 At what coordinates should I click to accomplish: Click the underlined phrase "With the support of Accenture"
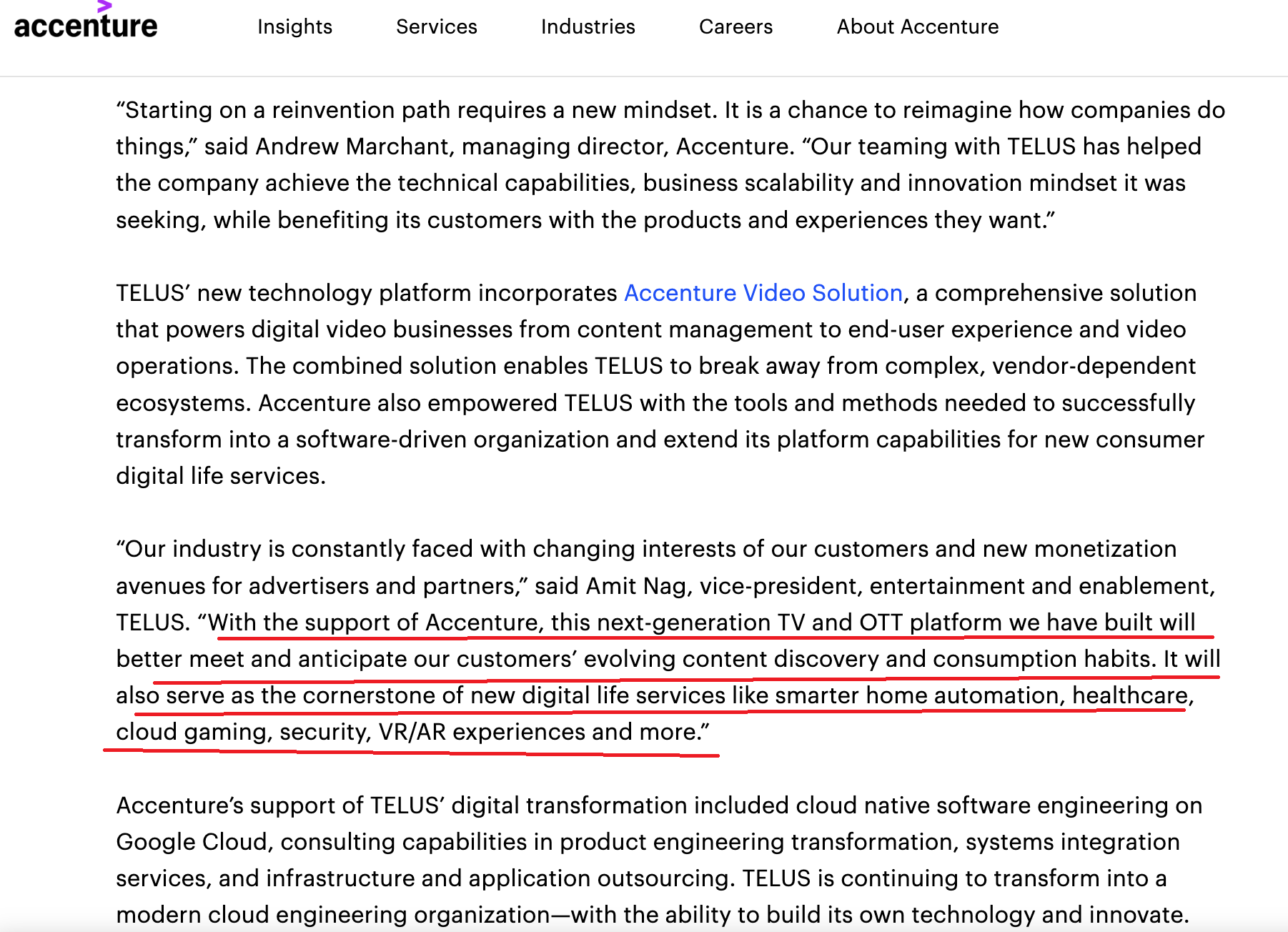click(373, 623)
